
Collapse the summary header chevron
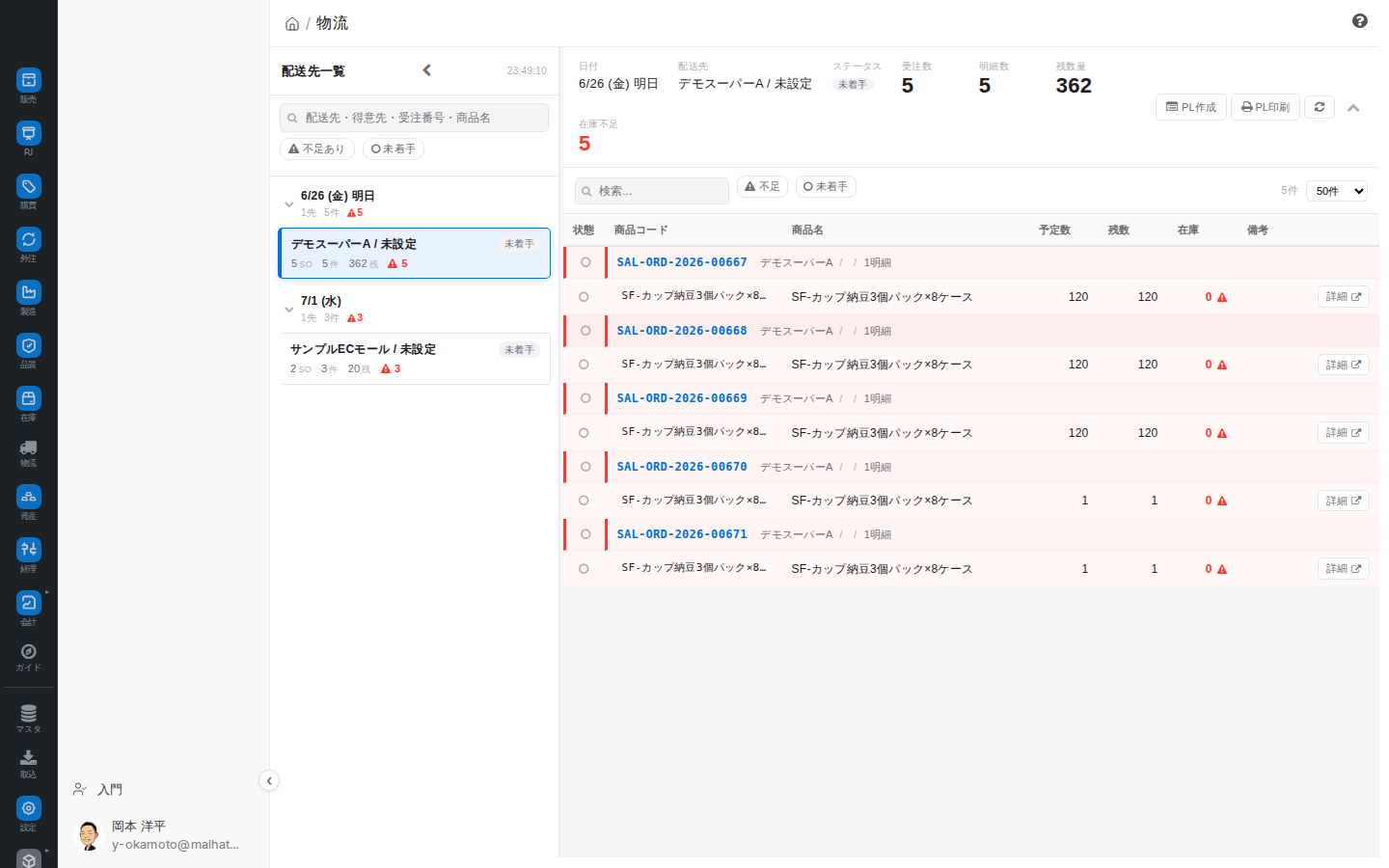coord(1353,108)
